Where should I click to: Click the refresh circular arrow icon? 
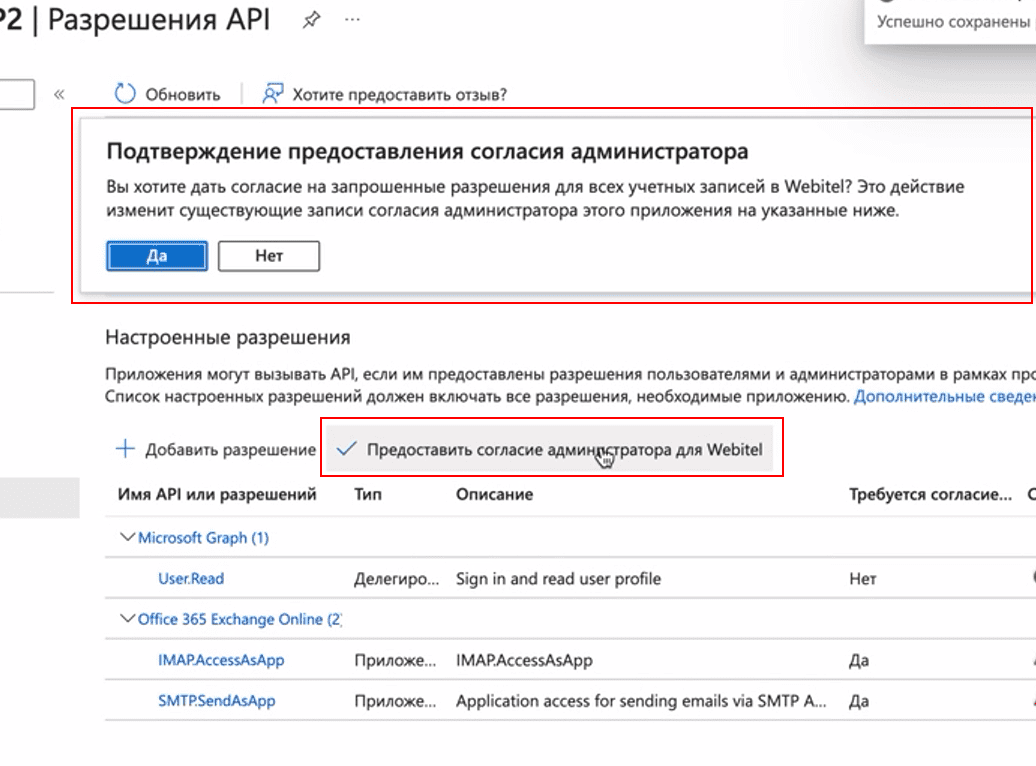124,94
